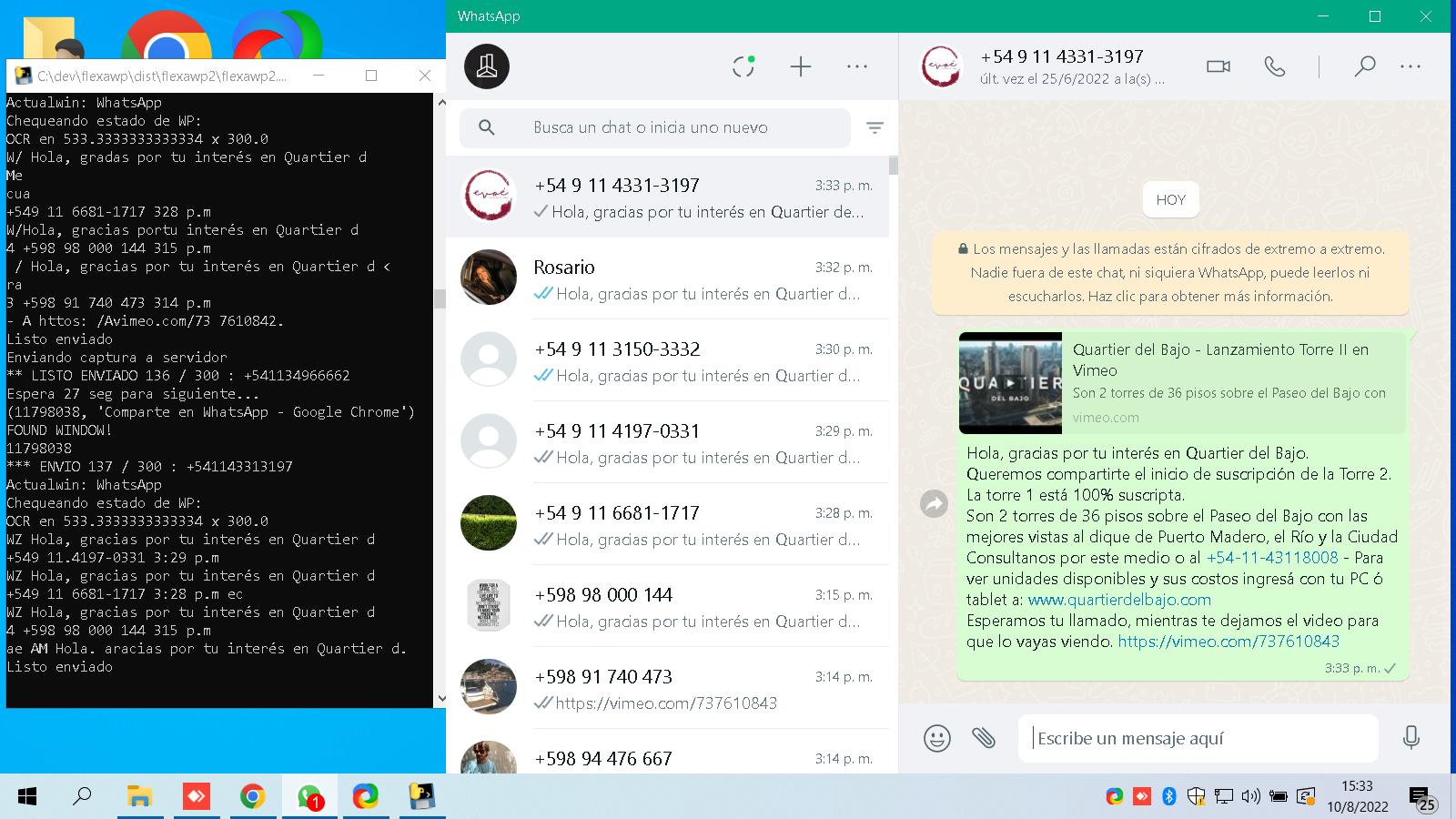Click the forward arrow beside the message
The height and width of the screenshot is (819, 1456).
coord(935,503)
